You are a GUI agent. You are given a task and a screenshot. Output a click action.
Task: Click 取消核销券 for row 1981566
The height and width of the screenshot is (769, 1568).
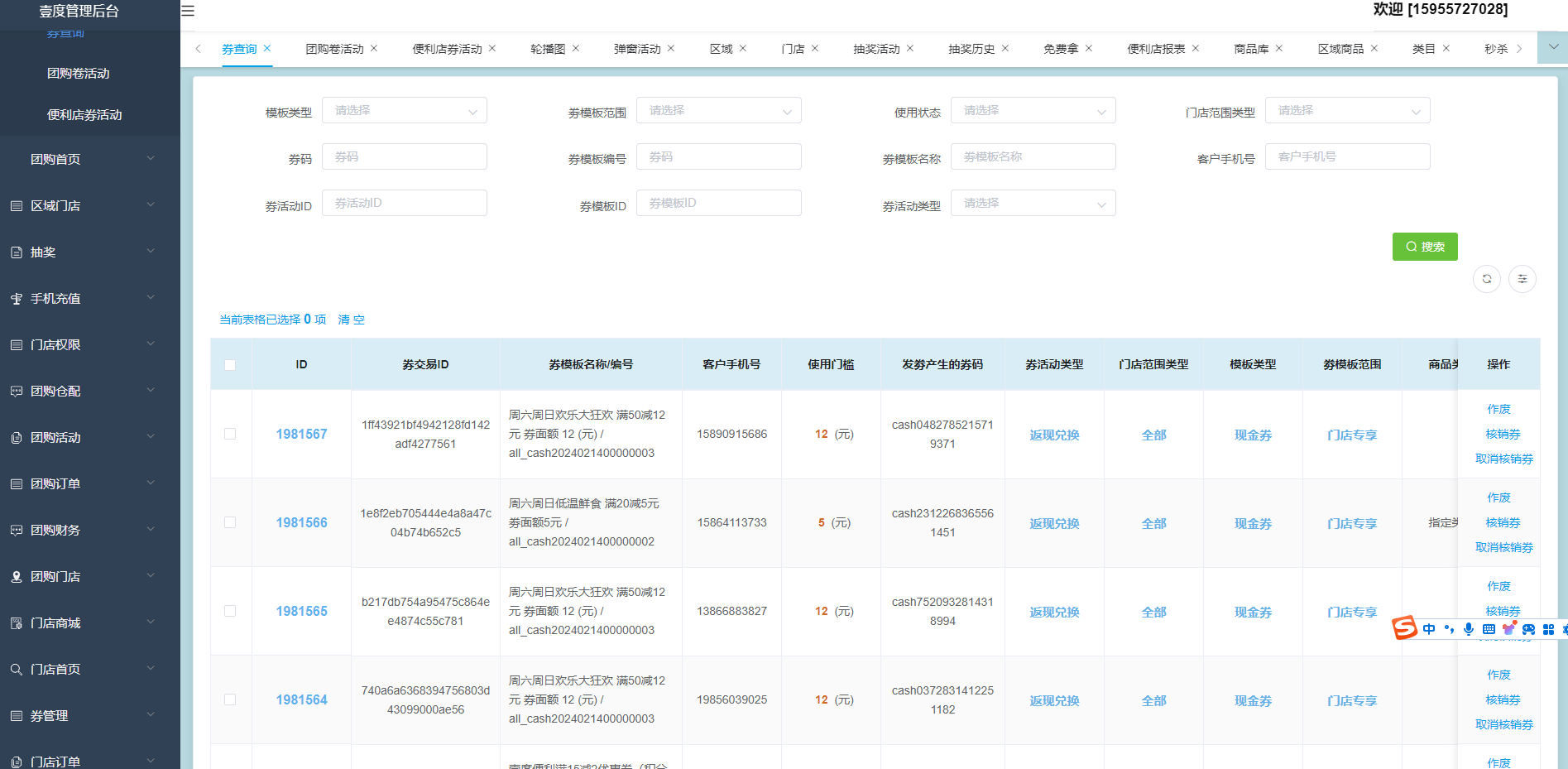(1504, 547)
